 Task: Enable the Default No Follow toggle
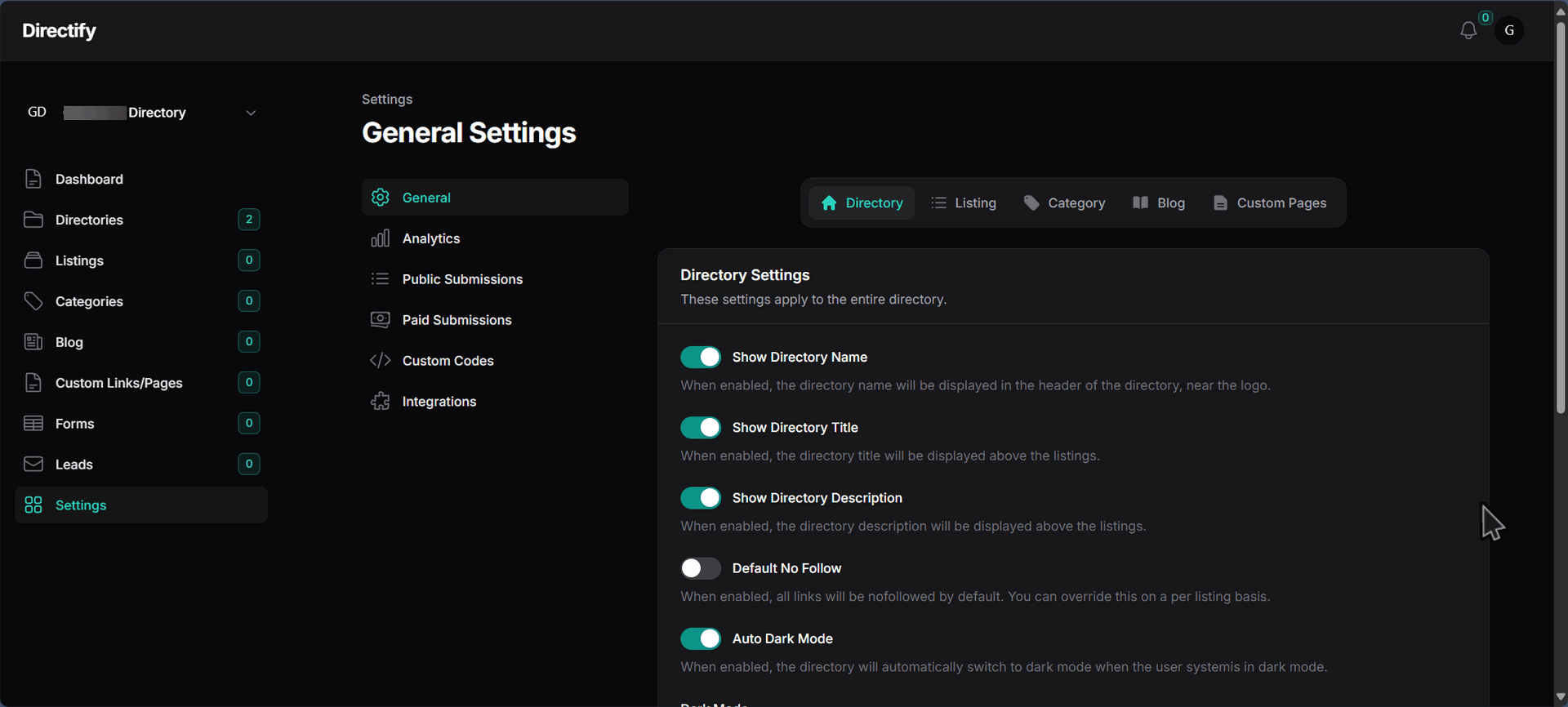[x=701, y=568]
